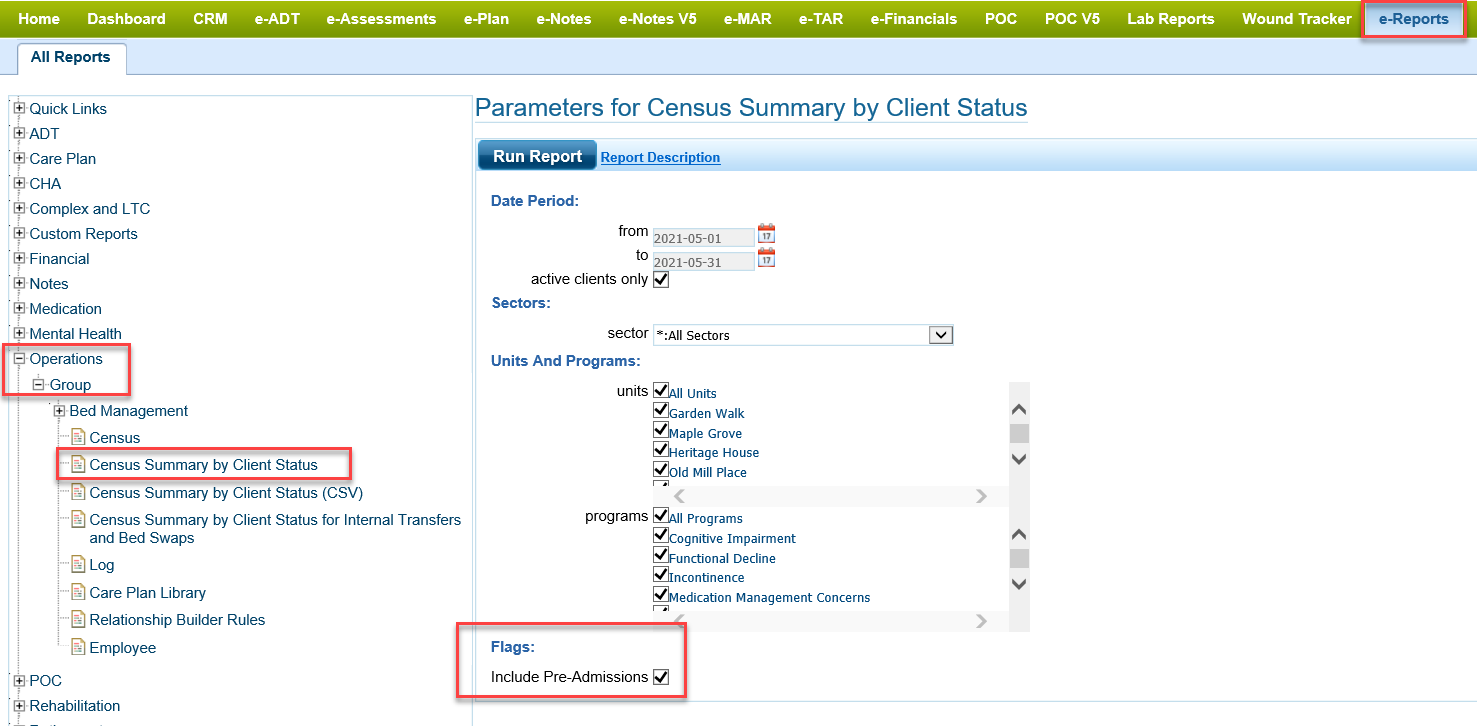Click the Relationship Builder Rules report icon
This screenshot has width=1477, height=726.
(x=78, y=620)
